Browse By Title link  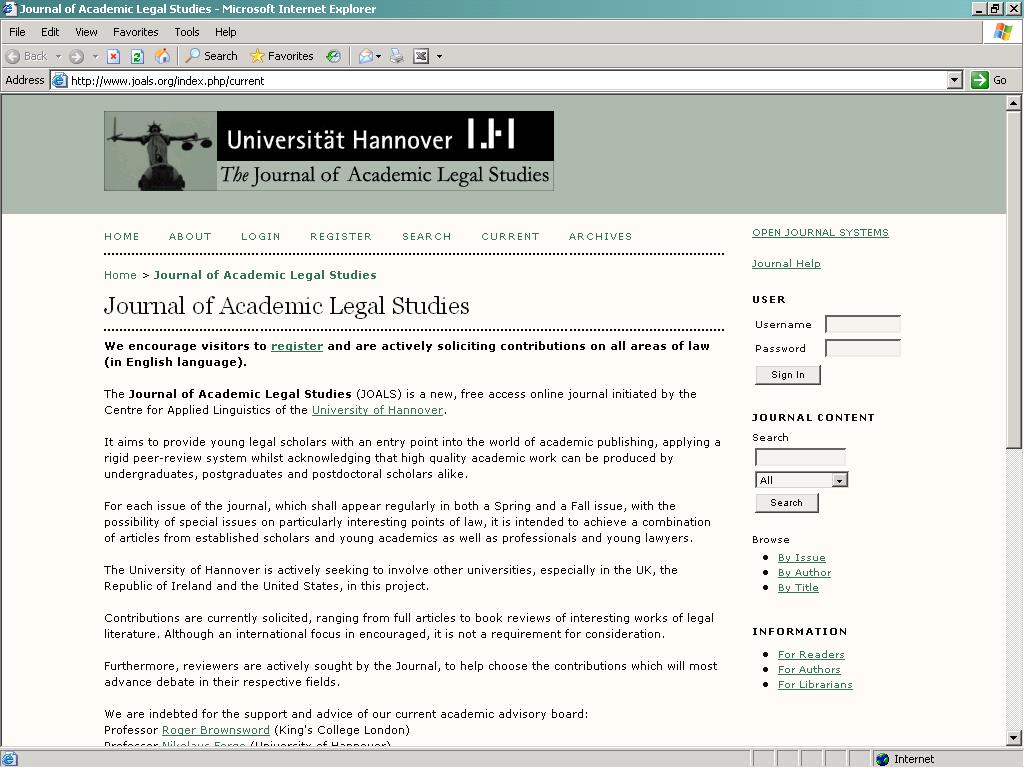tap(798, 588)
